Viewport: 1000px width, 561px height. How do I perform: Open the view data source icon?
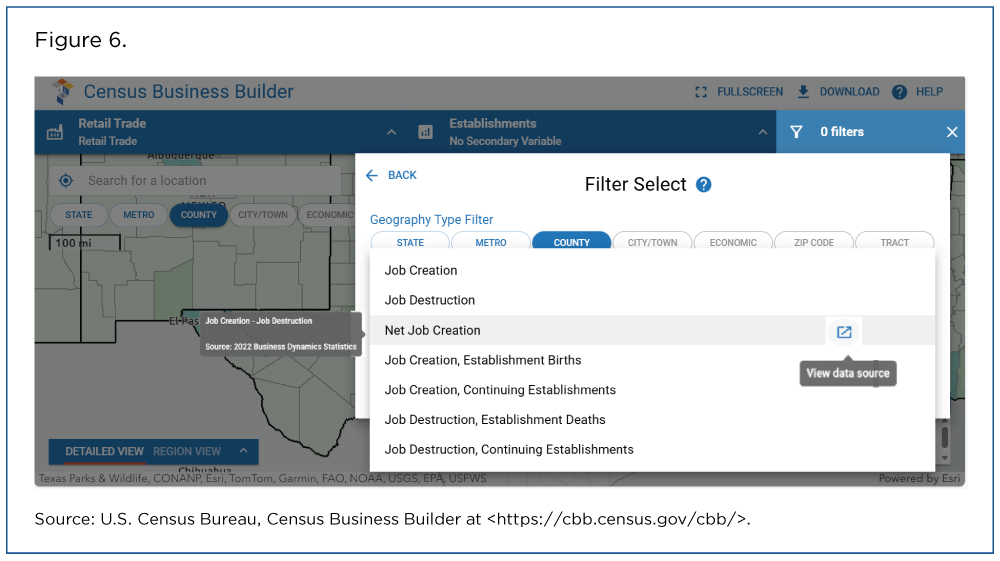844,332
